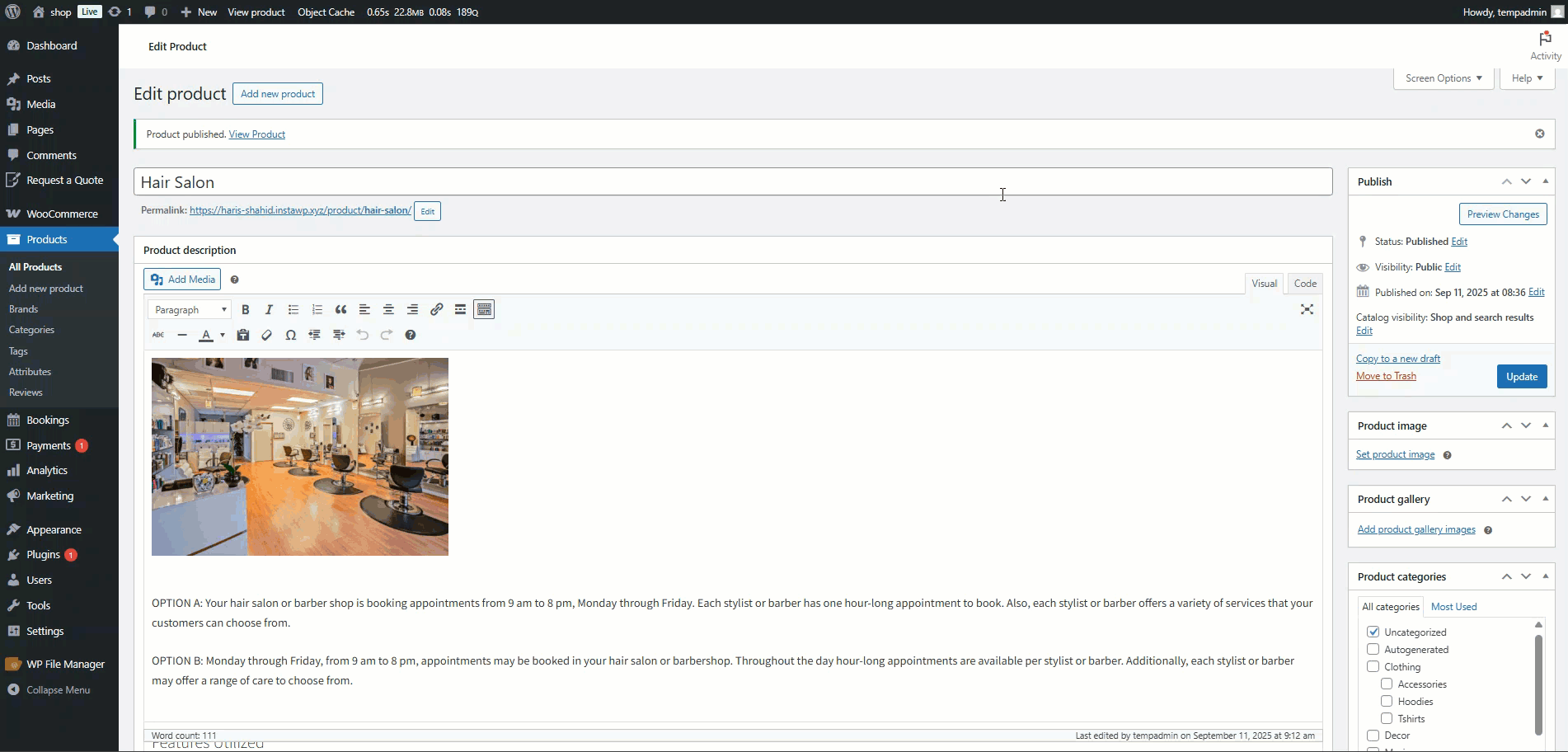Open the special character omega tool
This screenshot has width=1568, height=752.
point(290,335)
